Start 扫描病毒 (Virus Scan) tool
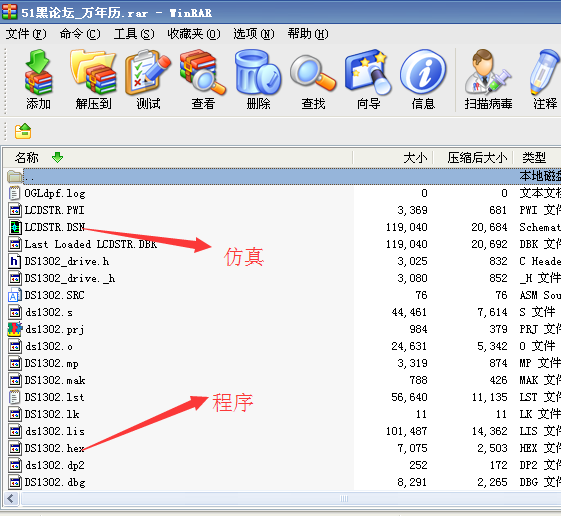Image resolution: width=561 pixels, height=516 pixels. (488, 80)
